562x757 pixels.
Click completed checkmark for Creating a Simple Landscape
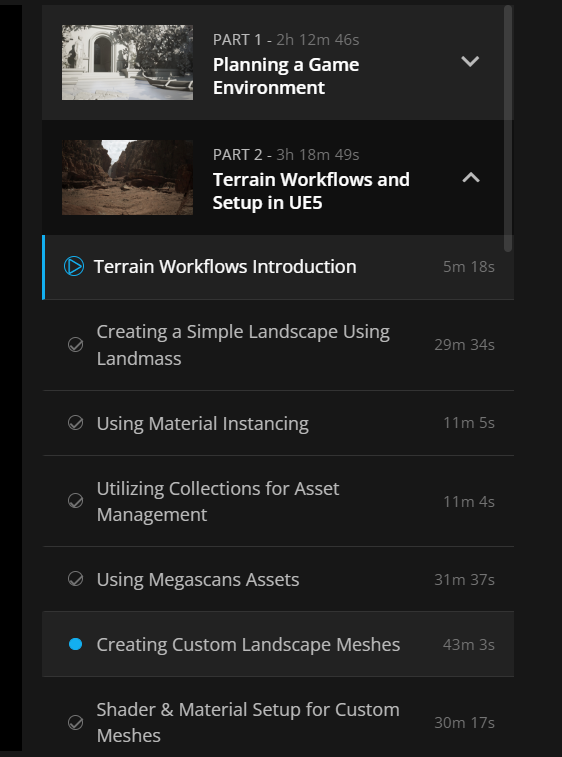[x=75, y=345]
